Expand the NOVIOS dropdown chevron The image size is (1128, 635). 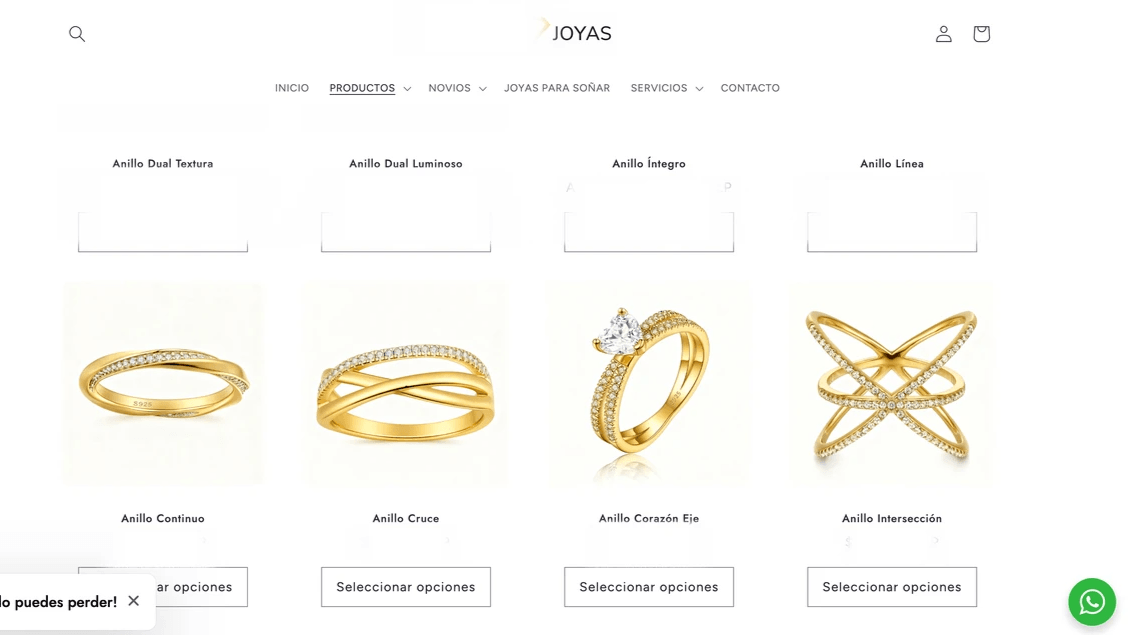pos(483,88)
